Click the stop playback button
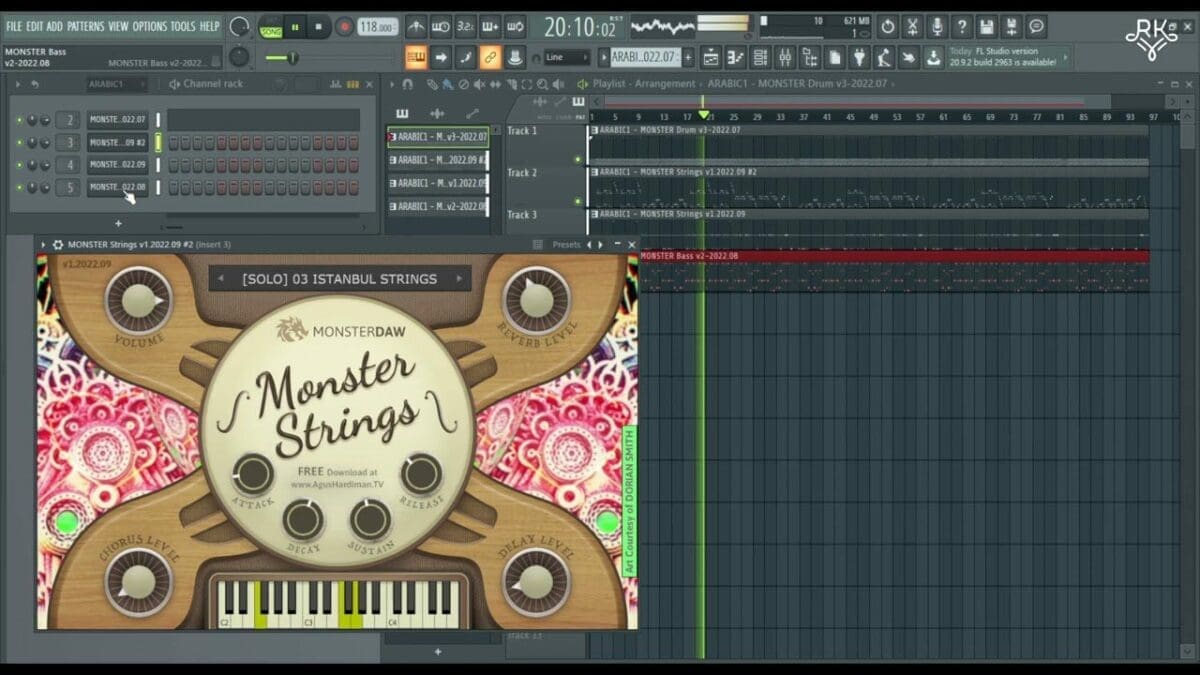 tap(320, 27)
